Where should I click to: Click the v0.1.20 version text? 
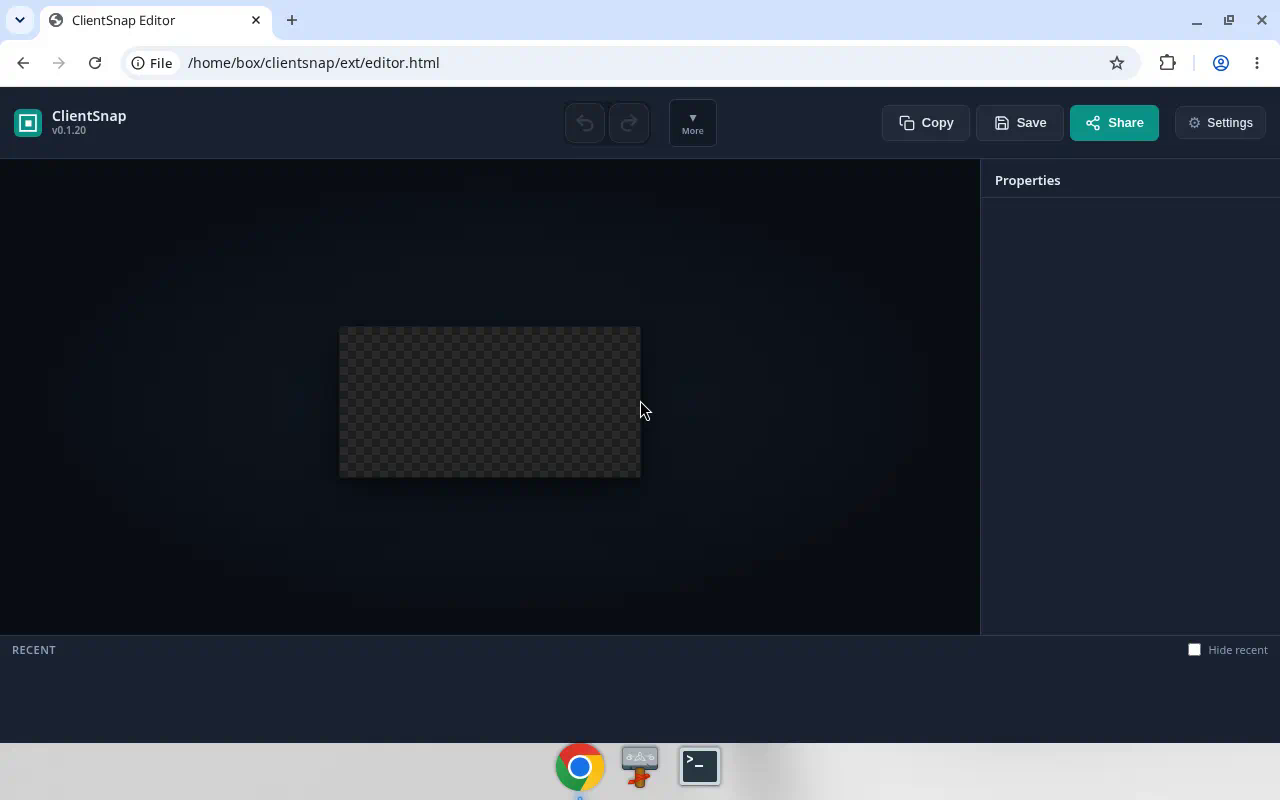pos(69,131)
